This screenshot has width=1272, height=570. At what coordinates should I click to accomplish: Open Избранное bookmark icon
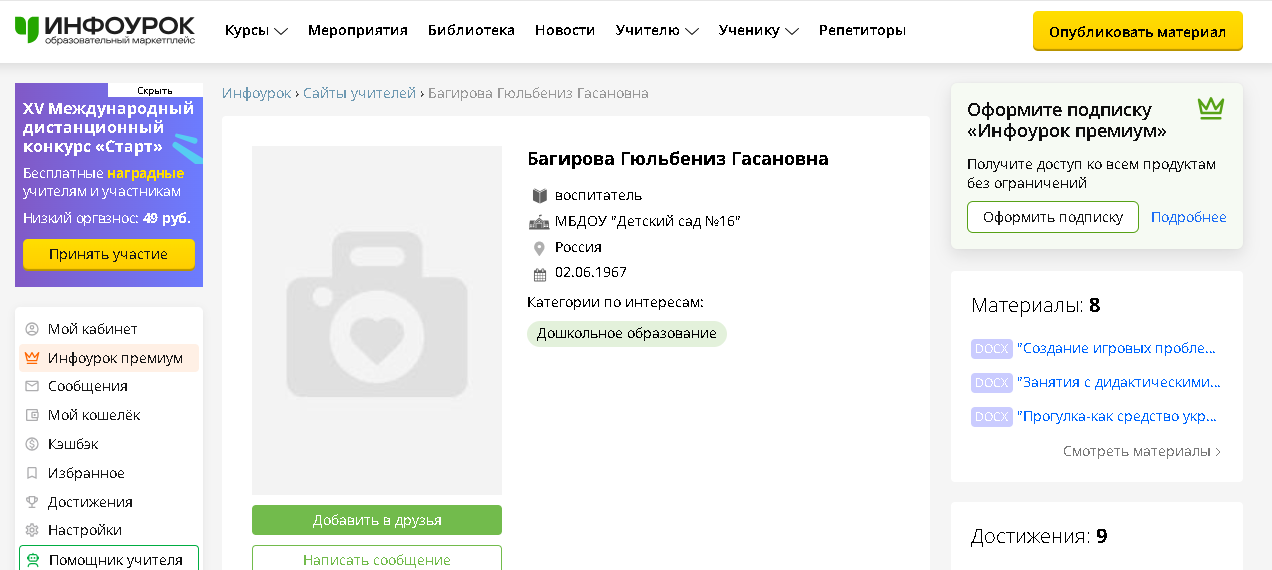pyautogui.click(x=32, y=473)
